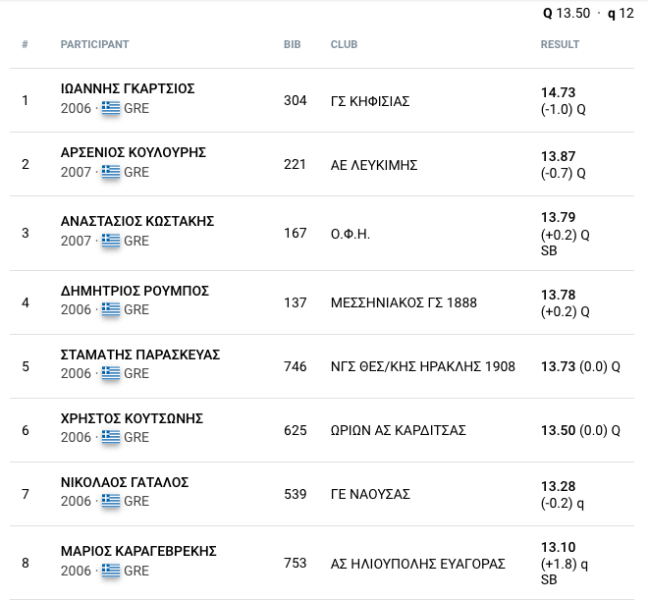Open club ΓΣ ΚΗΦΙΣΙΑΣ
648x600 pixels.
click(x=370, y=101)
